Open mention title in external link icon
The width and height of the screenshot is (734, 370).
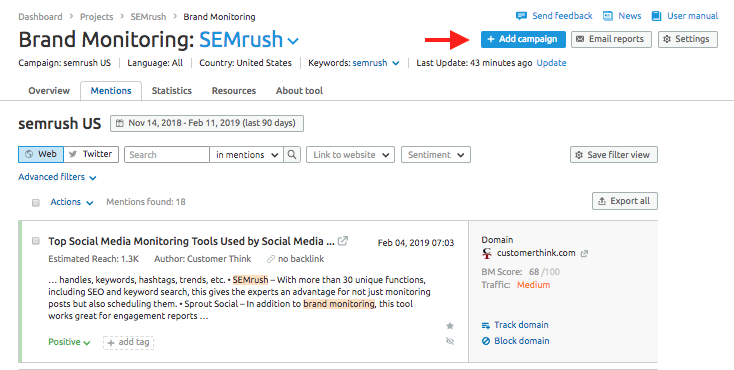(x=343, y=241)
